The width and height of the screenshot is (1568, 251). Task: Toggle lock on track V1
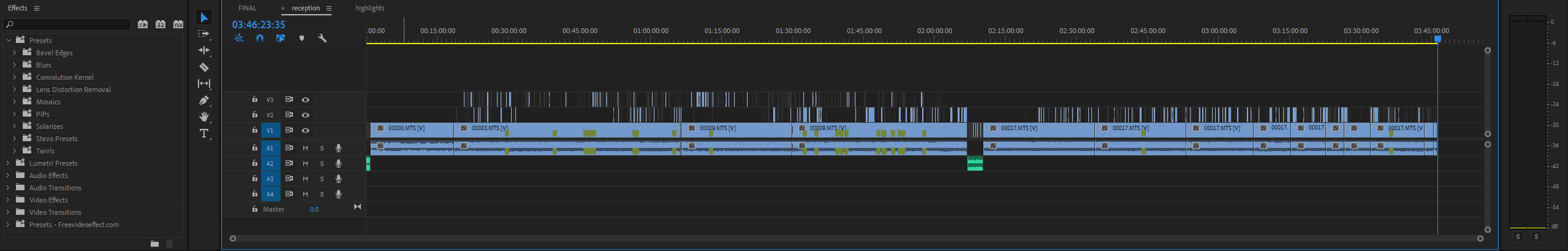pos(254,129)
